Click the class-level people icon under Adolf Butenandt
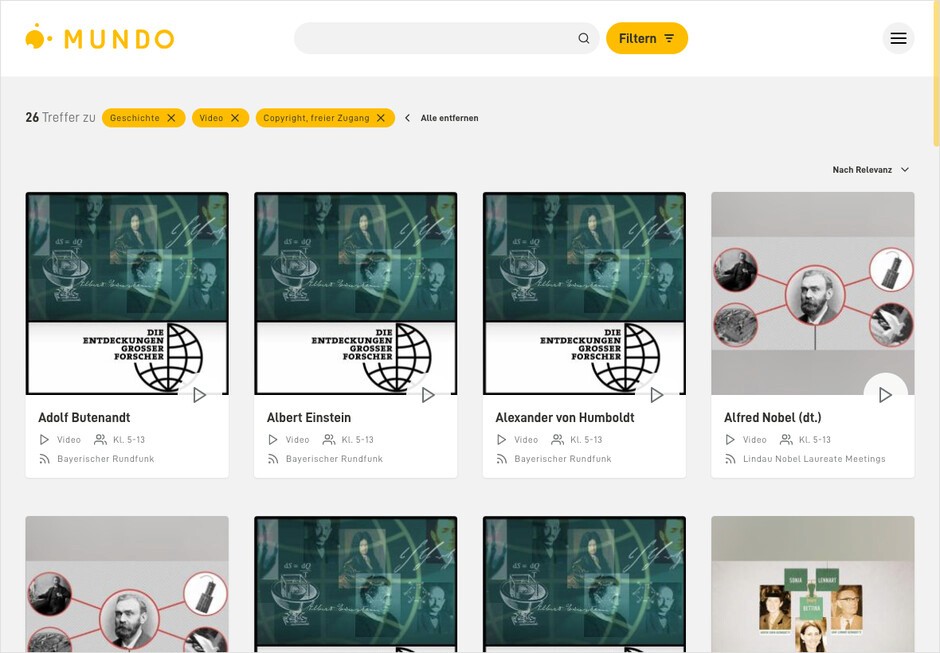The image size is (940, 653). point(100,440)
